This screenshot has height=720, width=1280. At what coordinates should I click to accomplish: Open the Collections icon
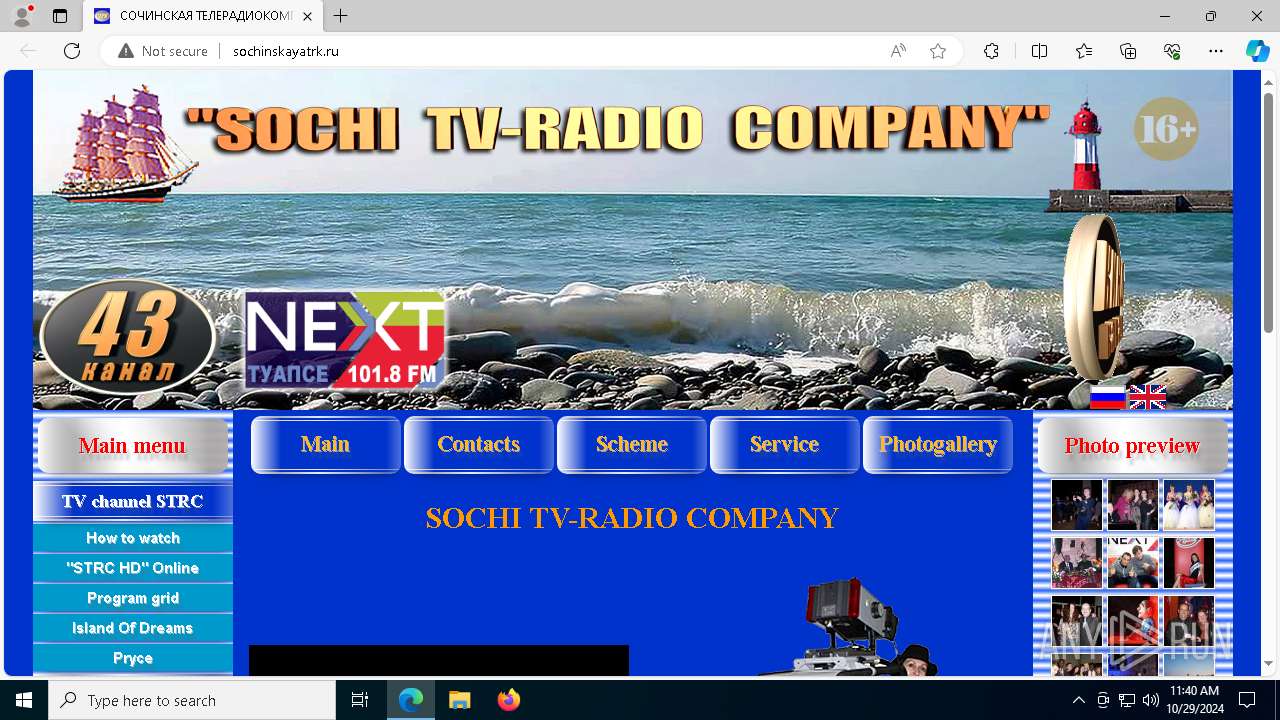point(1128,51)
